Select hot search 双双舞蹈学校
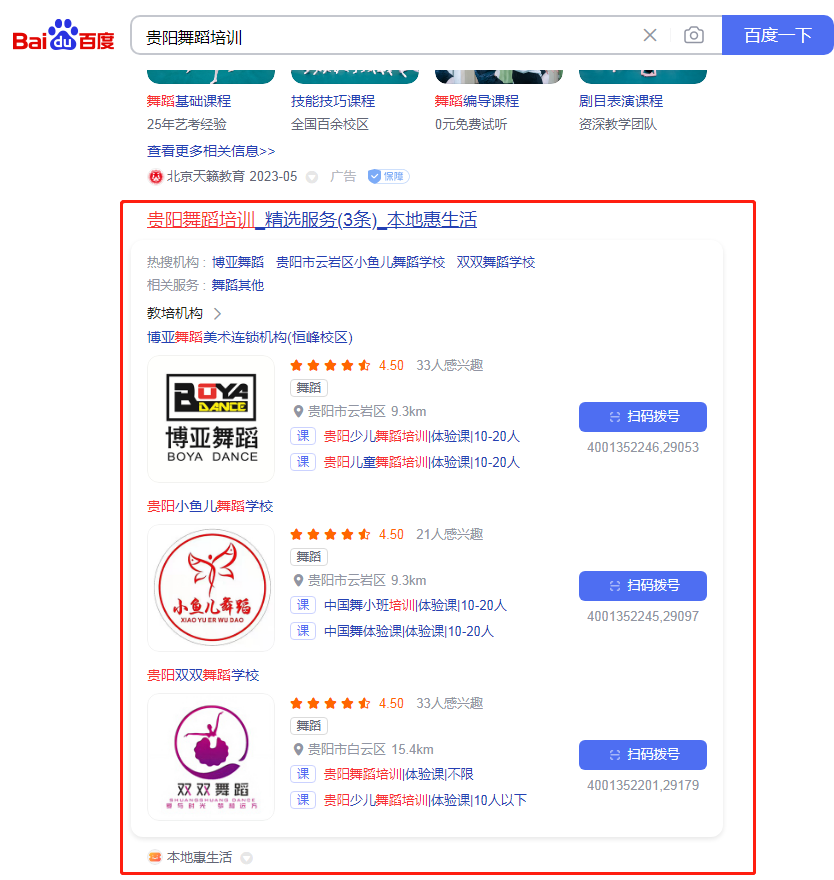Viewport: 834px width, 880px height. click(496, 262)
